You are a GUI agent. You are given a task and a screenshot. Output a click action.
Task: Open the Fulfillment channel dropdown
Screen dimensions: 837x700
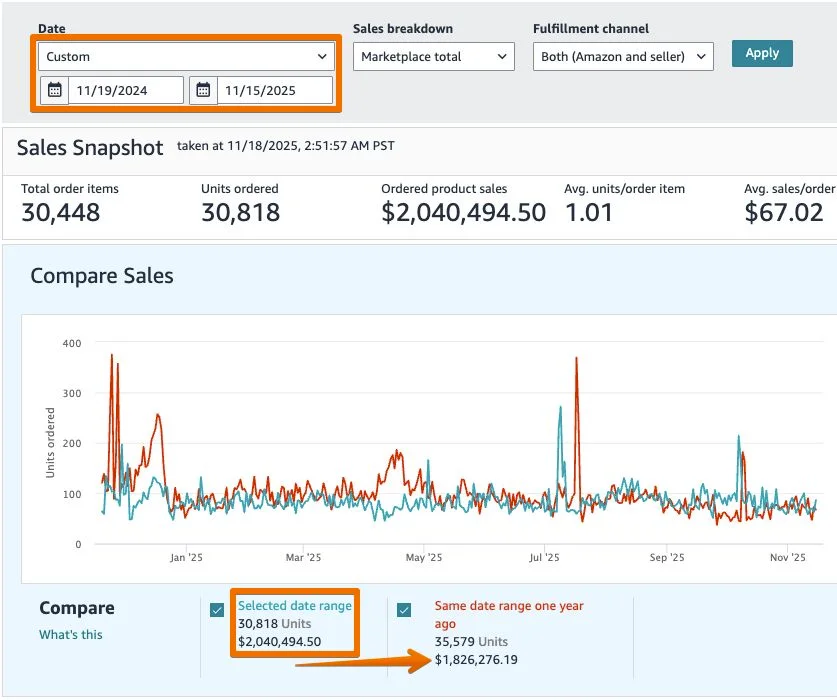coord(622,57)
